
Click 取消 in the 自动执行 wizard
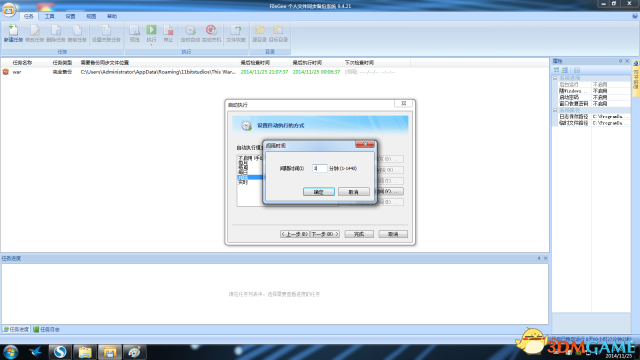393,234
